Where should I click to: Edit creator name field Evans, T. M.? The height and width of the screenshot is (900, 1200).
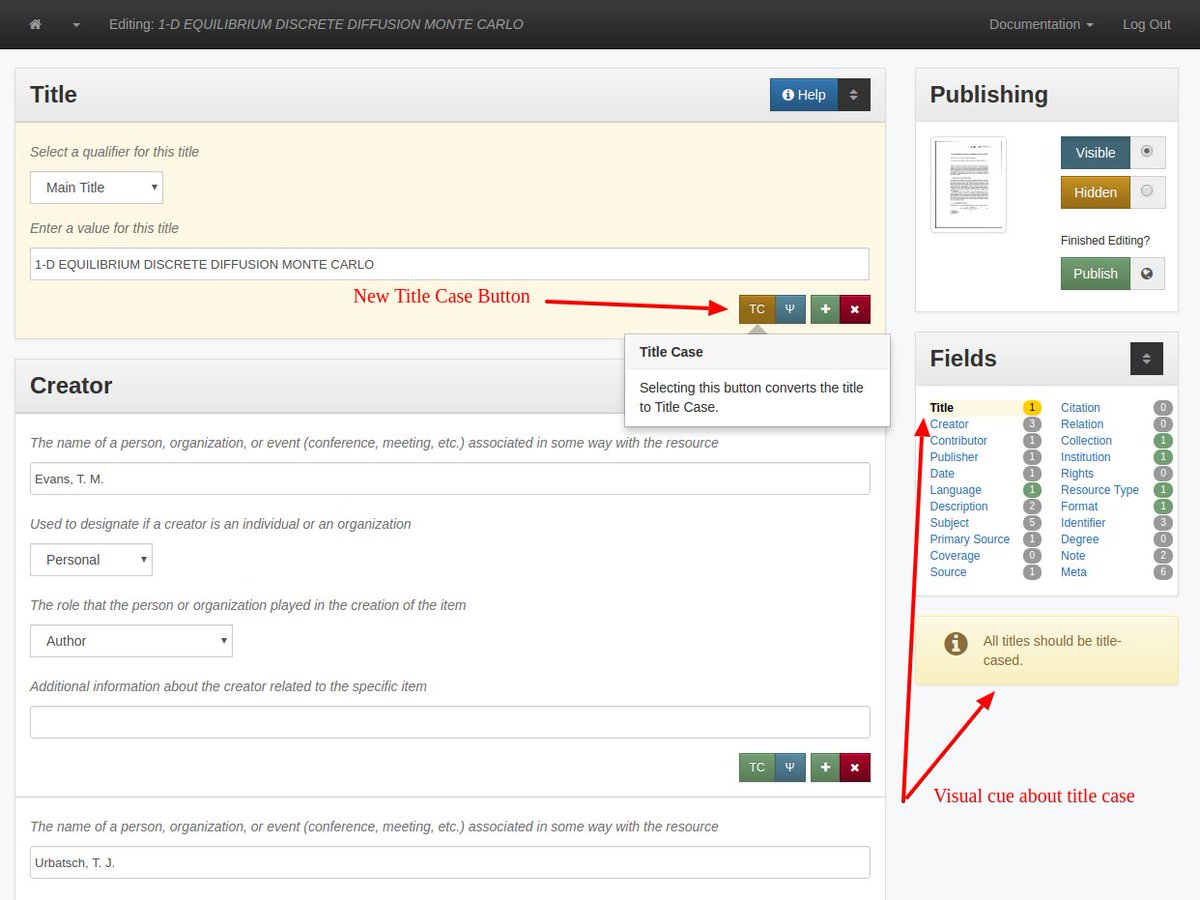click(450, 478)
